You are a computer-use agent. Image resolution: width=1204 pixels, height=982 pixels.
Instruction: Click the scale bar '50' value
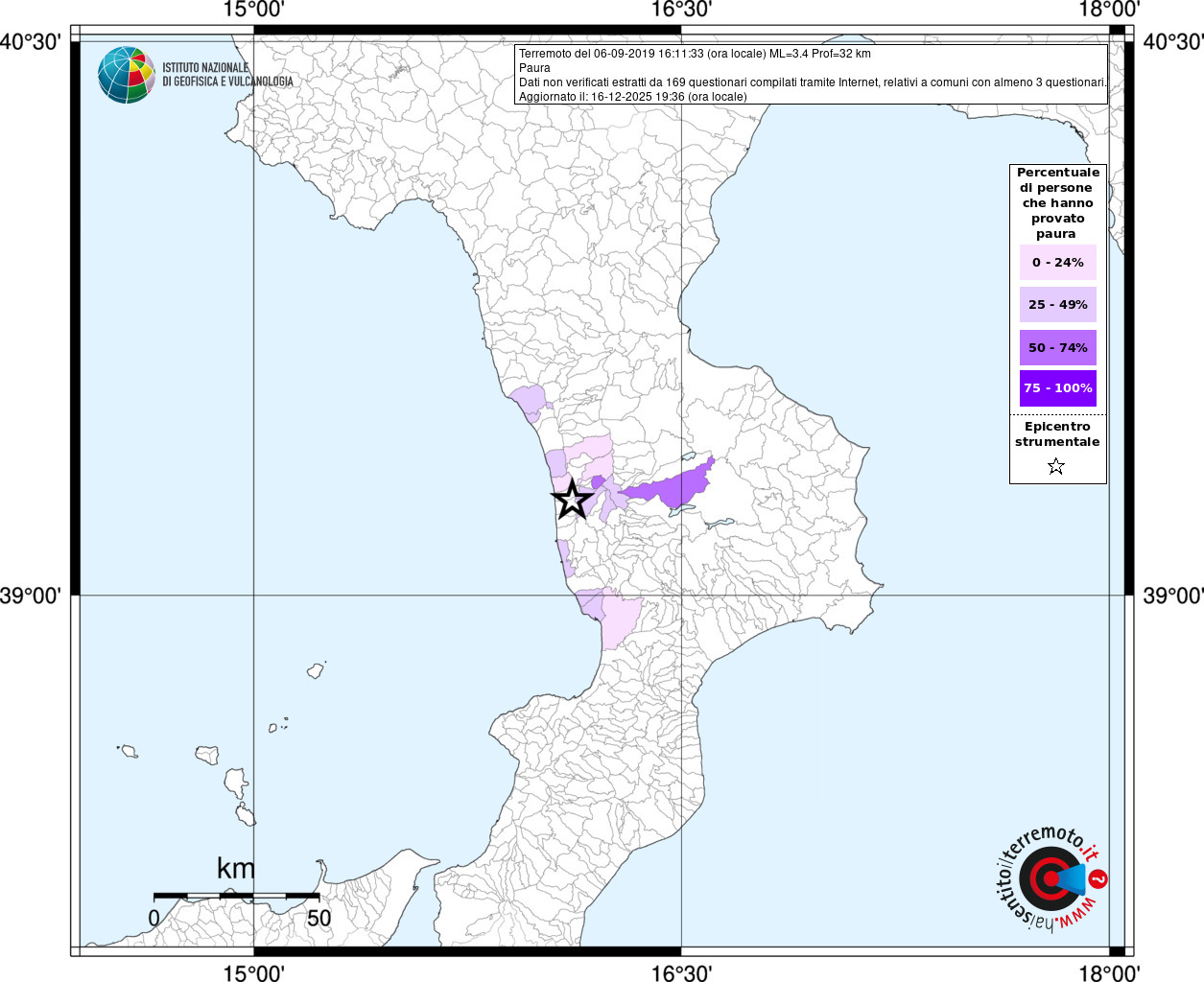tap(319, 918)
